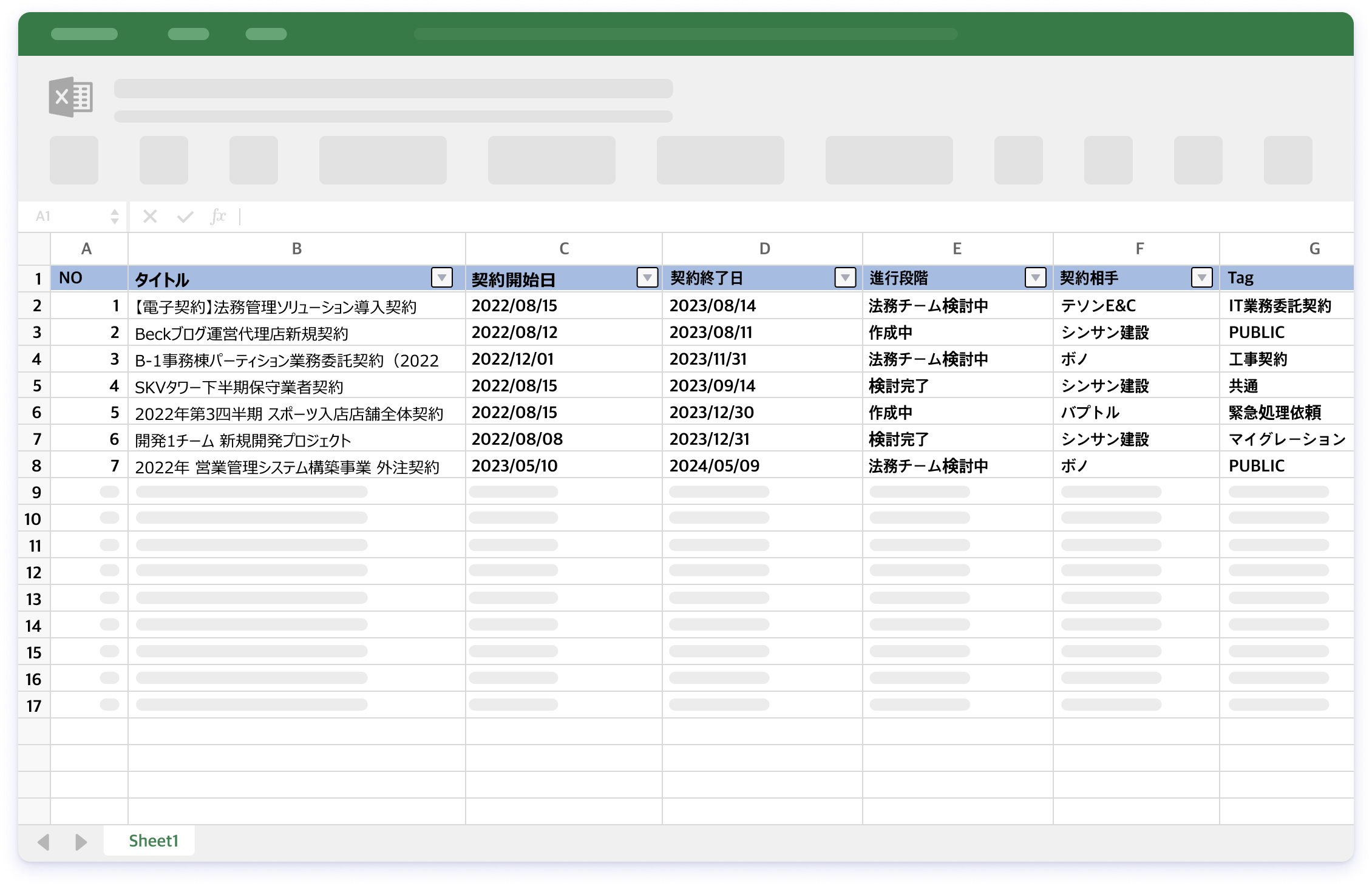Image resolution: width=1372 pixels, height=886 pixels.
Task: Select column E header
Action: [957, 249]
